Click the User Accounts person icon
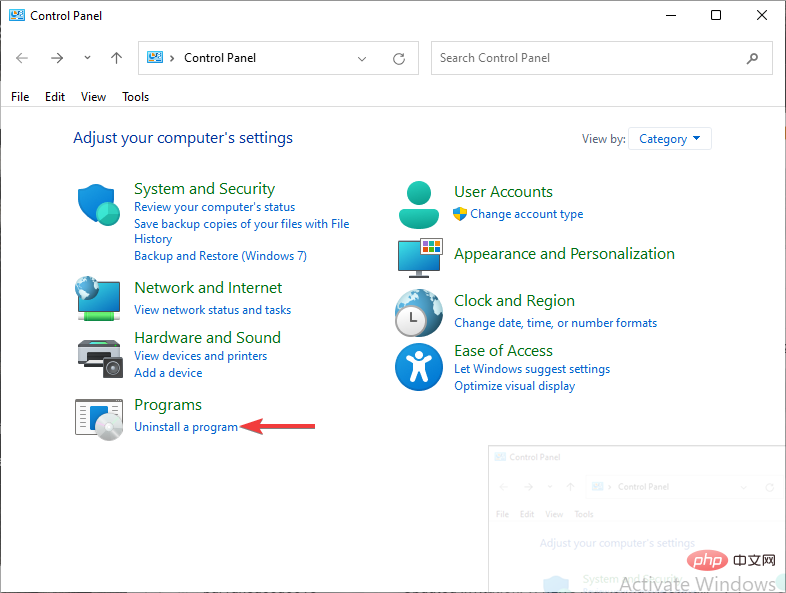The image size is (786, 593). click(419, 205)
